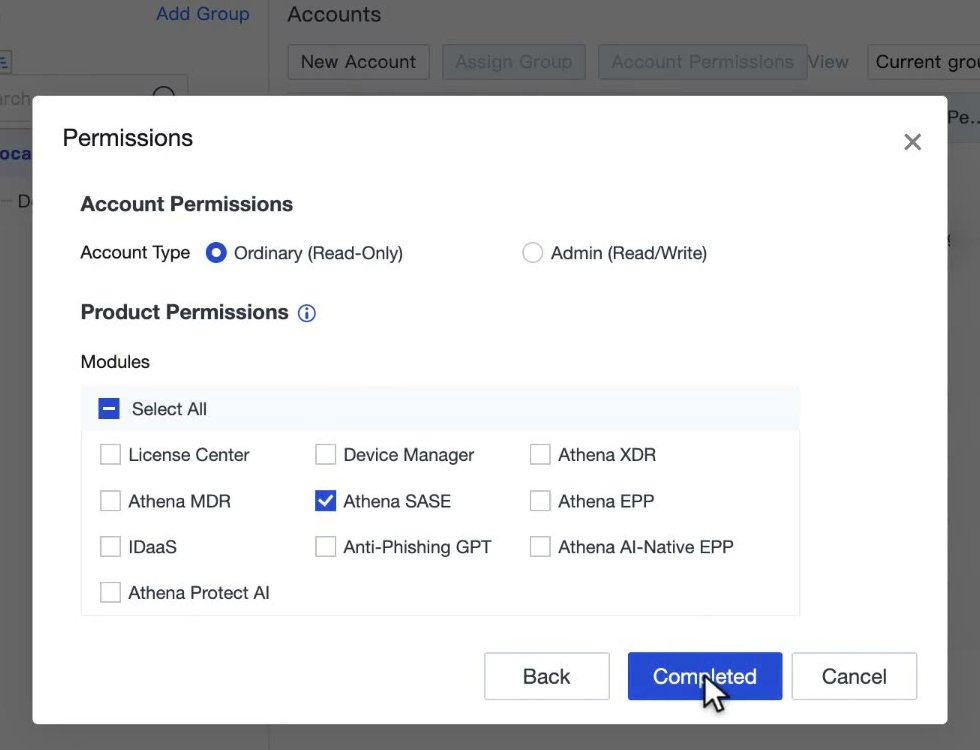This screenshot has height=750, width=980.
Task: Cancel the Permissions dialog
Action: point(854,676)
